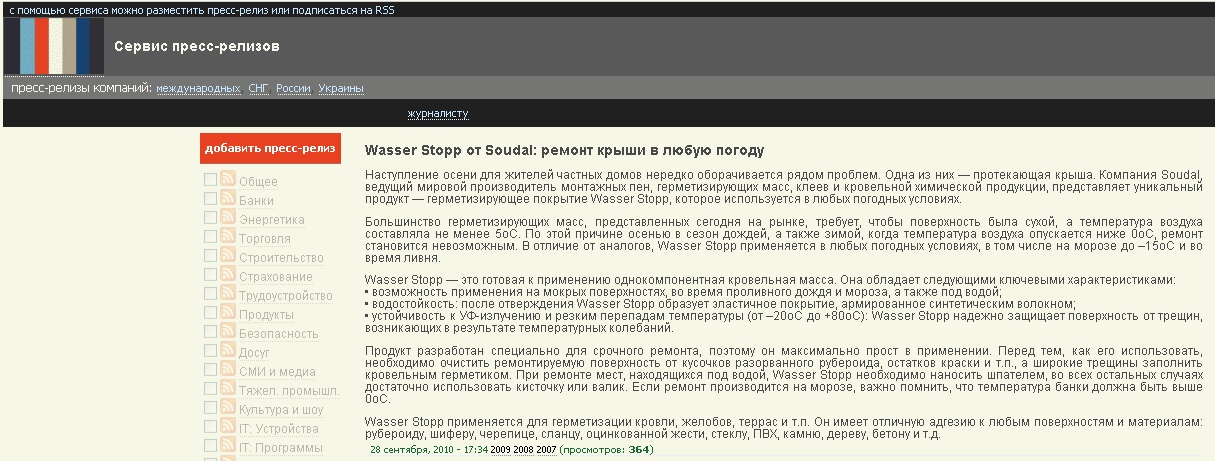Screen dimensions: 1215x461
Task: Check the Трудоустройство checkbox
Action: coord(211,294)
